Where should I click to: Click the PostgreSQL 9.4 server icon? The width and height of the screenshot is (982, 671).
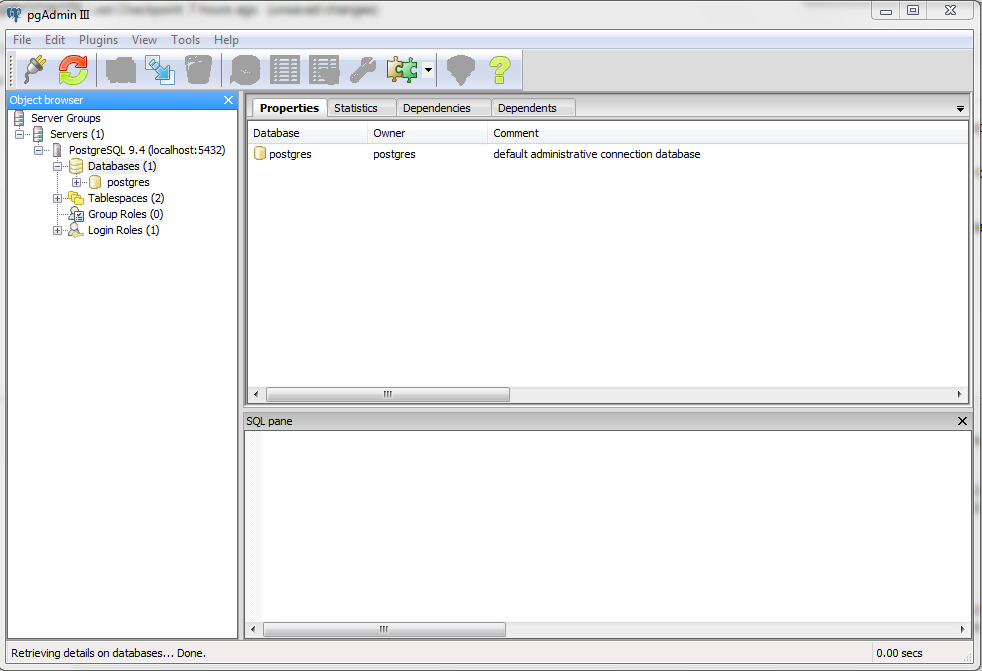tap(57, 150)
